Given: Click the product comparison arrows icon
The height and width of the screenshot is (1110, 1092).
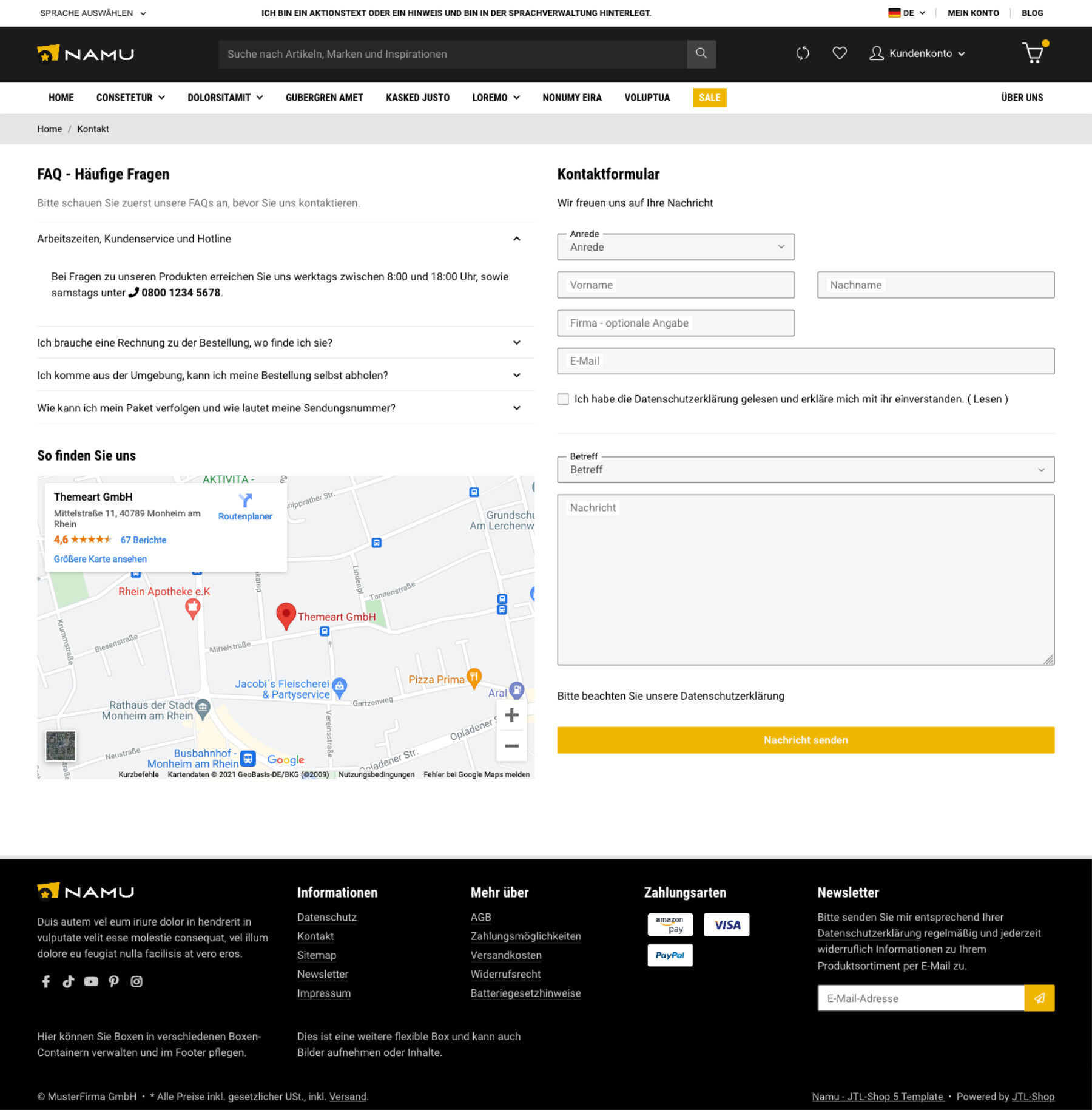Looking at the screenshot, I should [802, 53].
